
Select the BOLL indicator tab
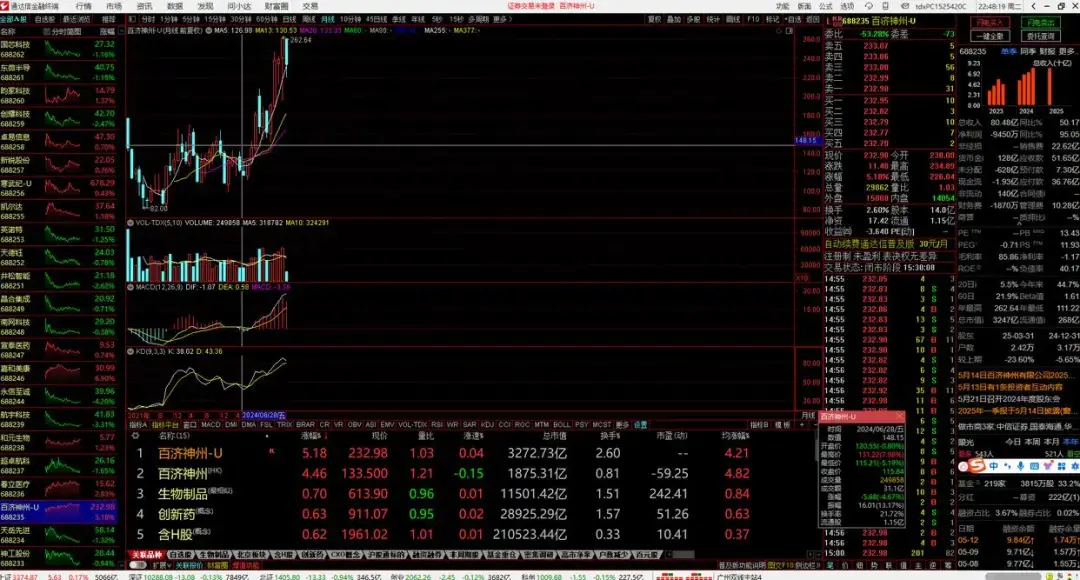(561, 424)
